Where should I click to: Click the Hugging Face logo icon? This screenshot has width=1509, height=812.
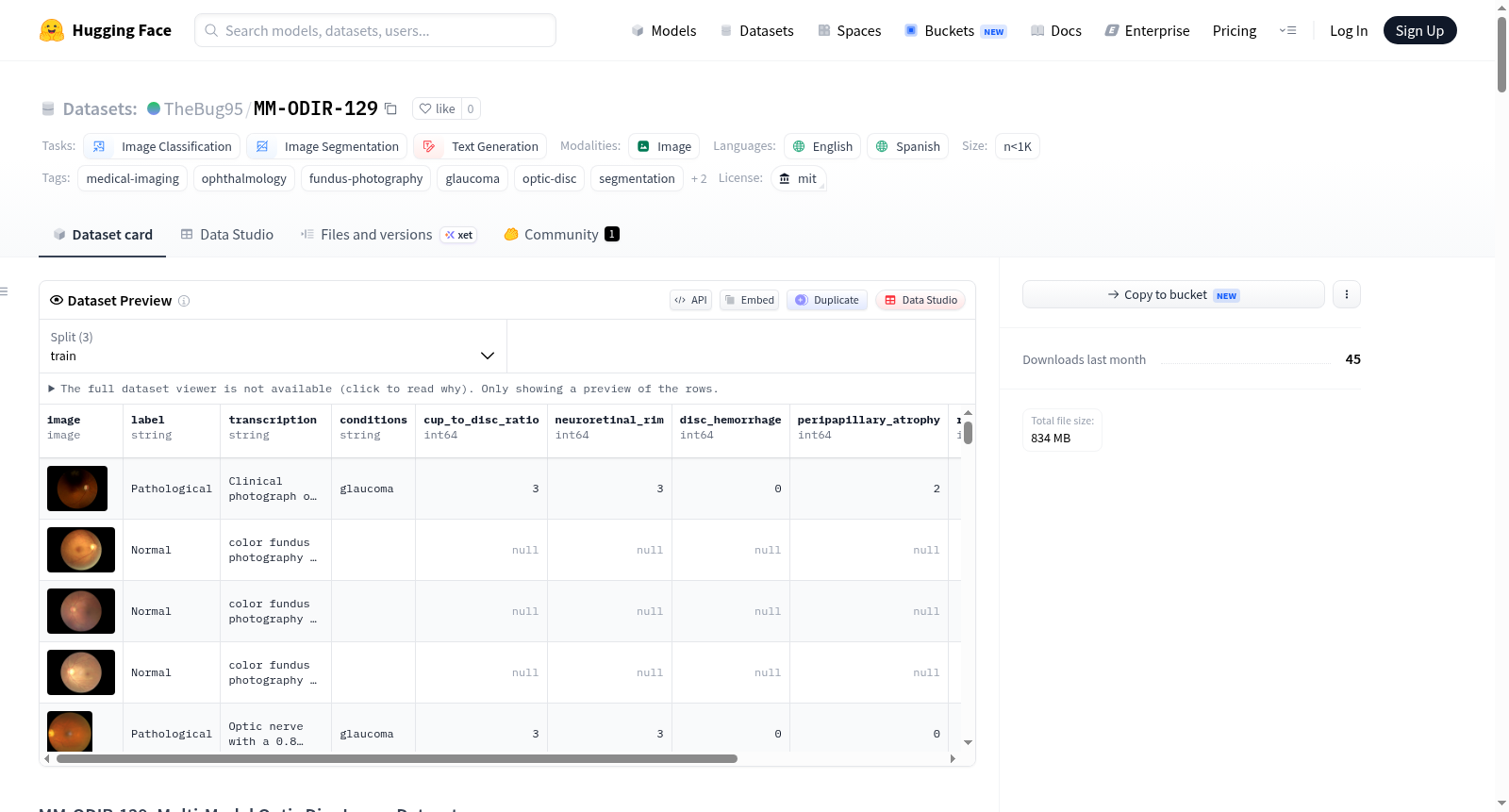coord(52,30)
